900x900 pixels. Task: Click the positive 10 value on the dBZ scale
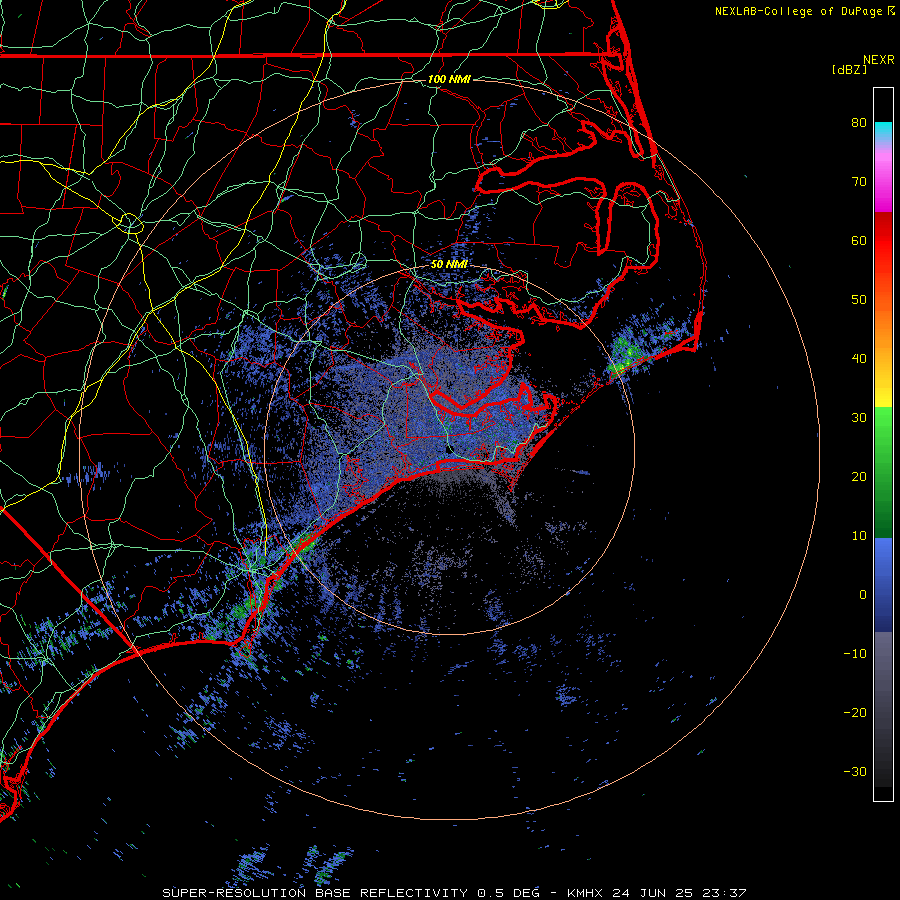click(x=859, y=536)
